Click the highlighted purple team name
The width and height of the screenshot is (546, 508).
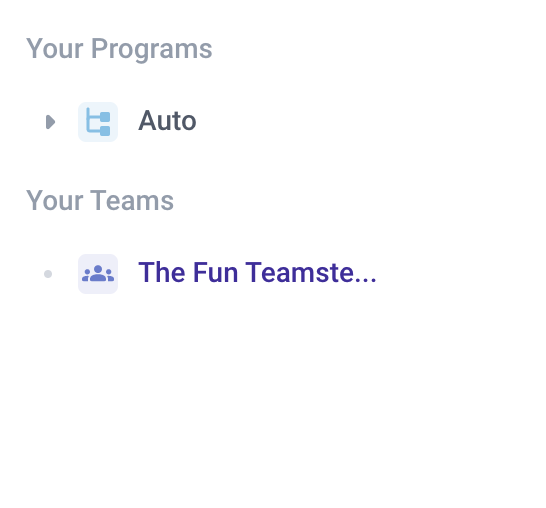point(257,273)
